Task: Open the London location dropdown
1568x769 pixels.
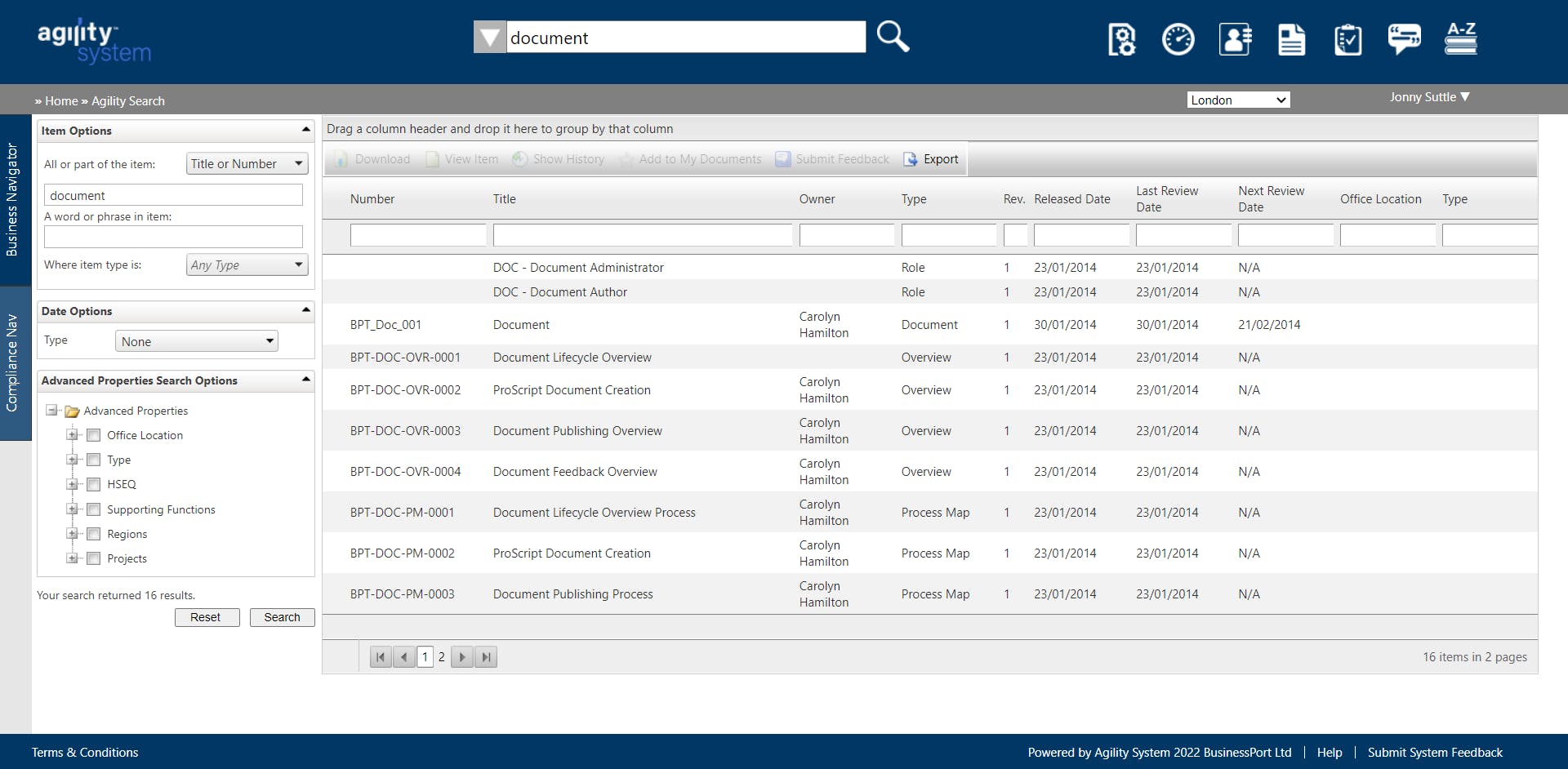Action: pos(1238,100)
